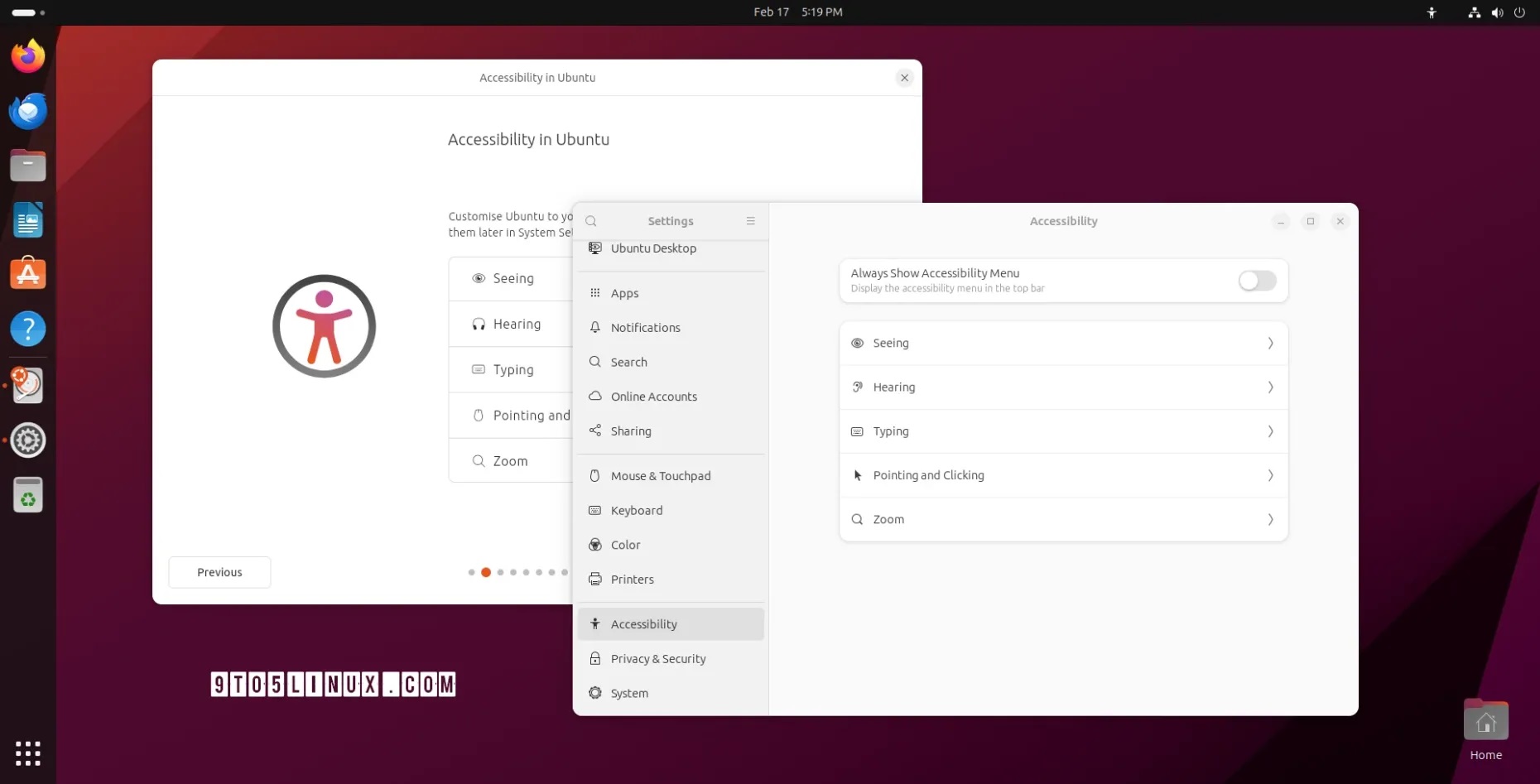
Task: Show the applications grid
Action: (x=28, y=753)
